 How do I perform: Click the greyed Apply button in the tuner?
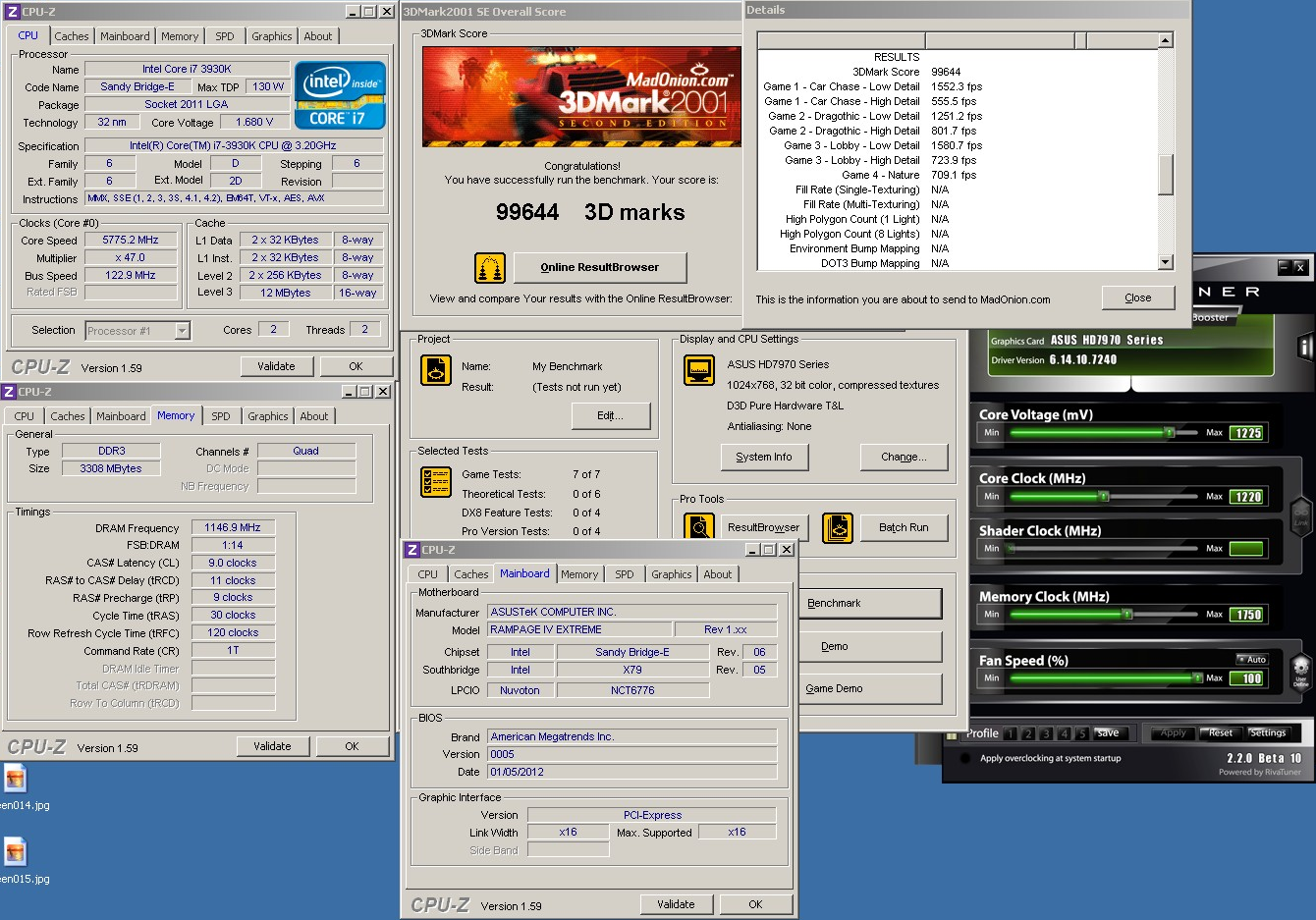tap(1174, 733)
